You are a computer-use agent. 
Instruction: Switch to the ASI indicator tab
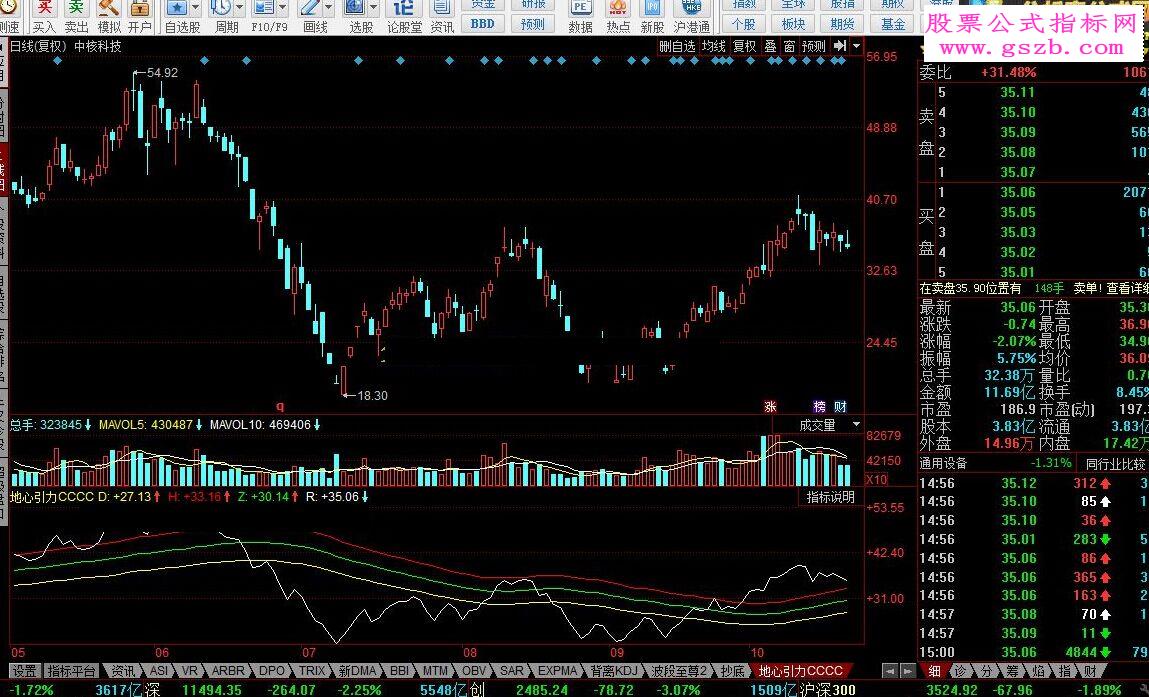pyautogui.click(x=159, y=671)
